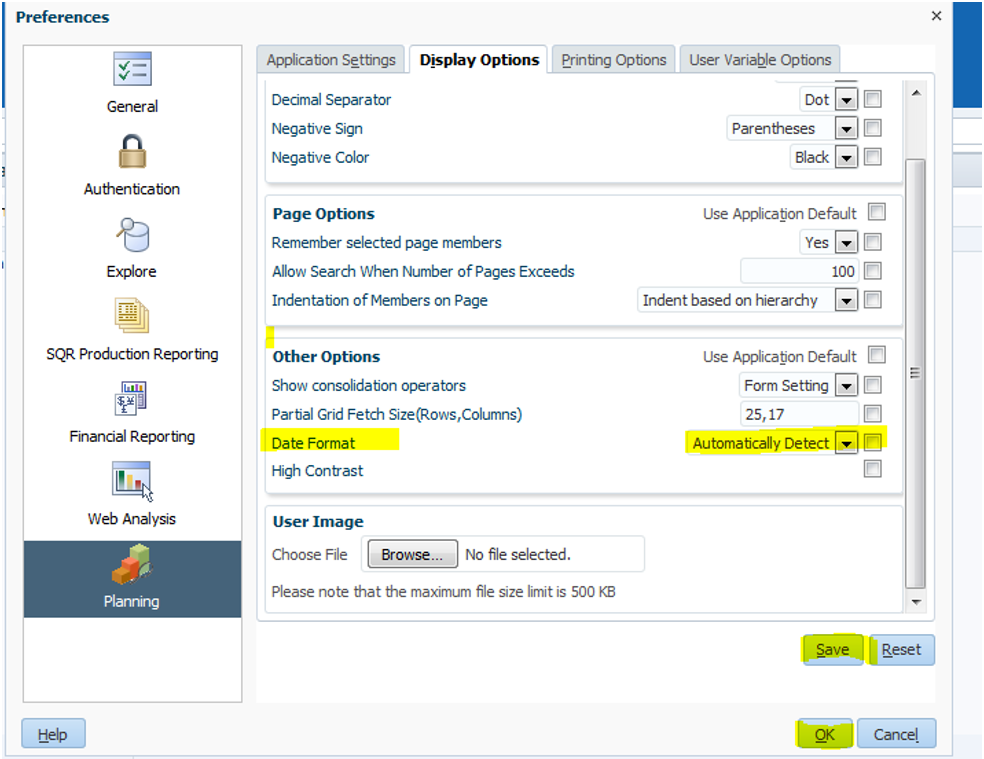Click the Explore magnifier icon

pyautogui.click(x=132, y=236)
